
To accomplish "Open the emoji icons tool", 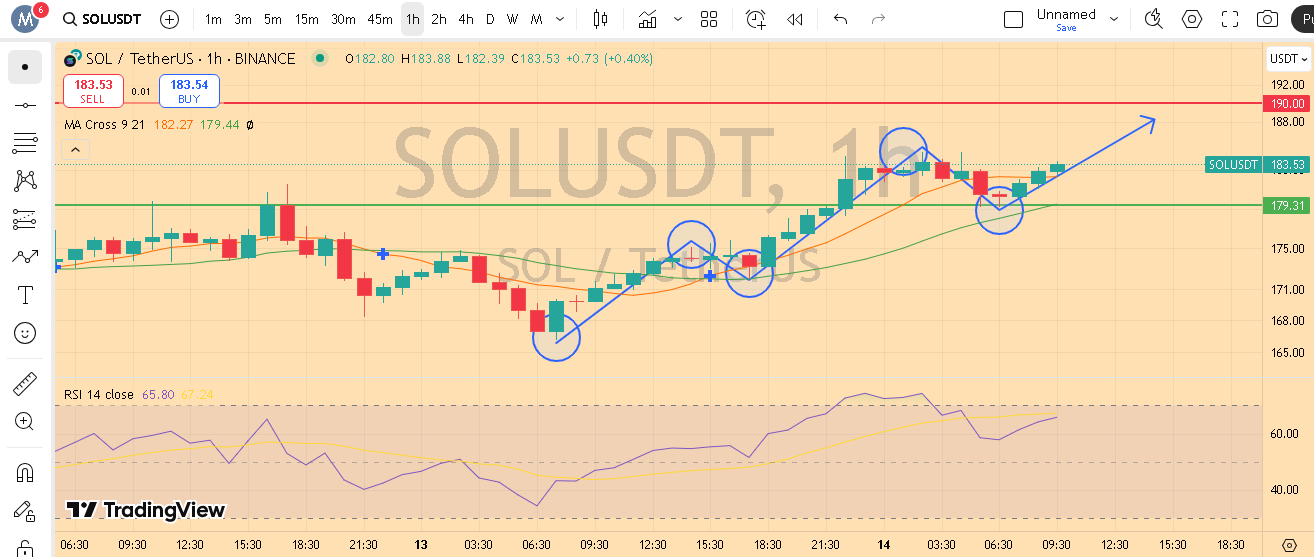I will (x=25, y=333).
